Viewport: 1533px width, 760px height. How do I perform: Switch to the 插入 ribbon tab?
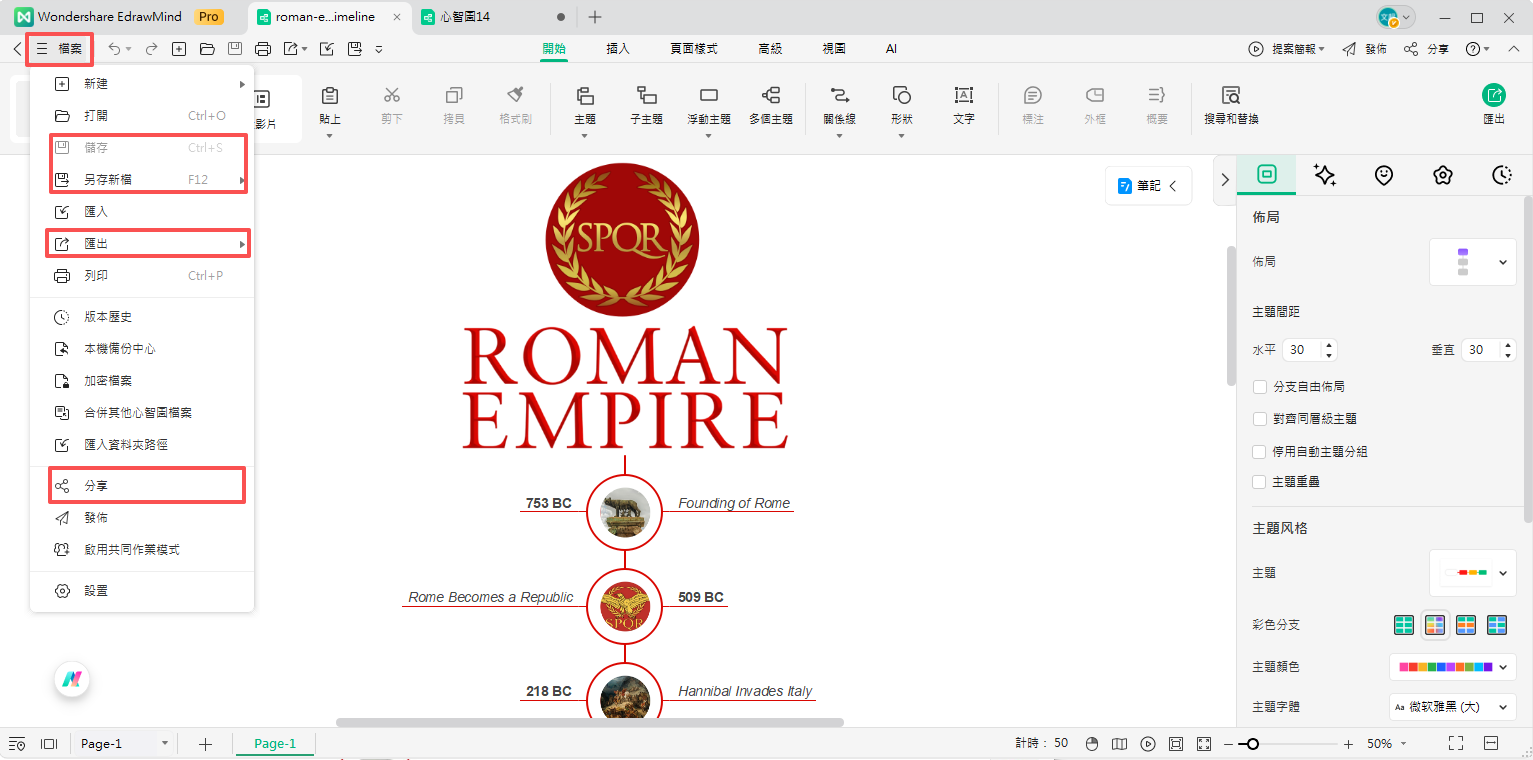click(x=617, y=48)
